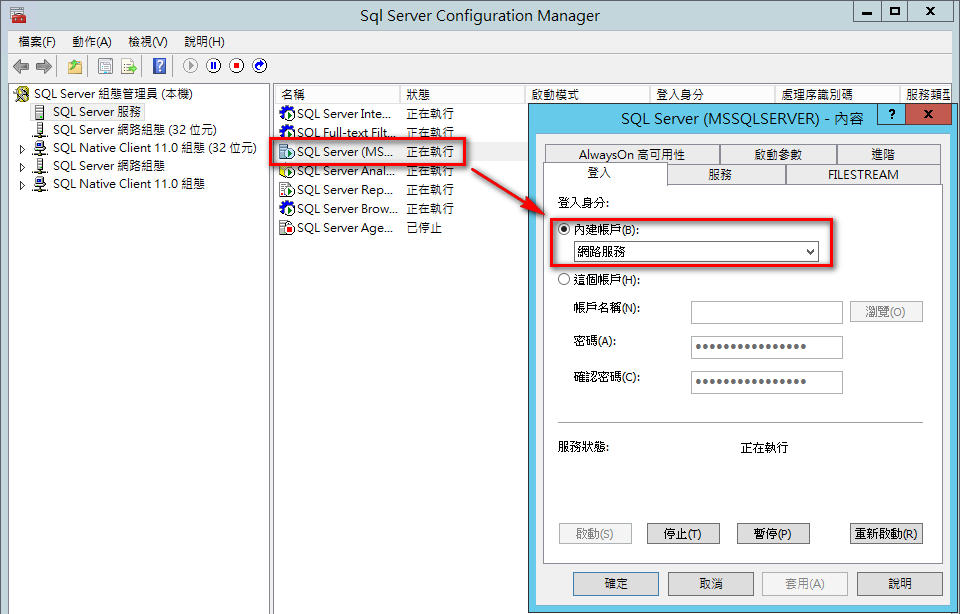
Task: Sort by the 啟動模式 column header
Action: [x=588, y=94]
